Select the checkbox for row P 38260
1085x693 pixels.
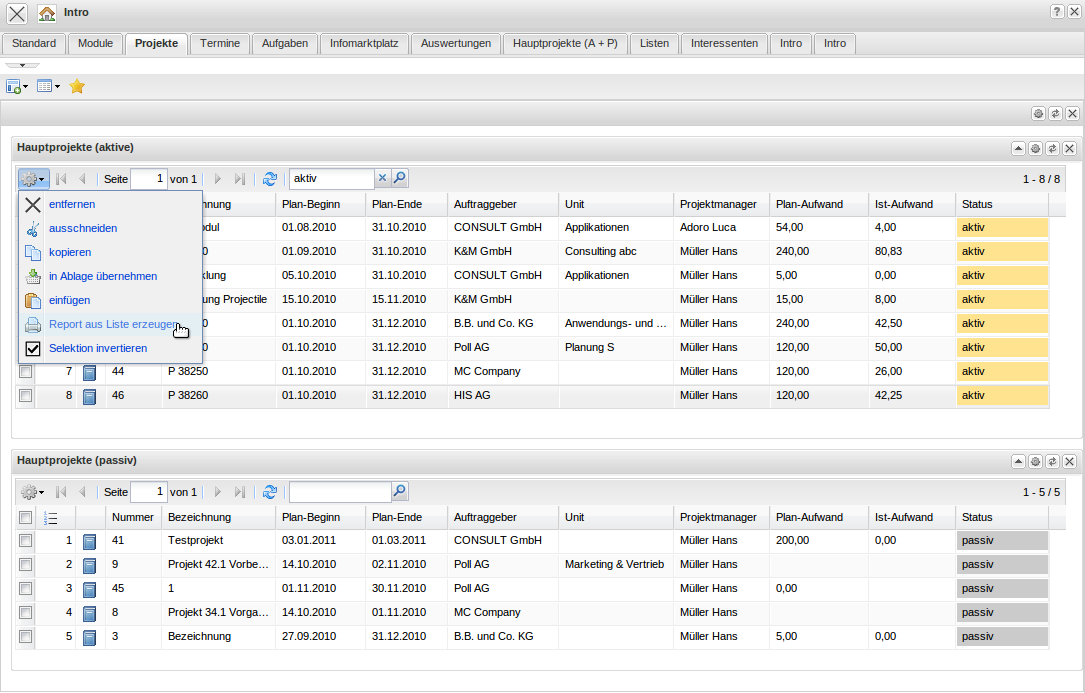pyautogui.click(x=26, y=397)
